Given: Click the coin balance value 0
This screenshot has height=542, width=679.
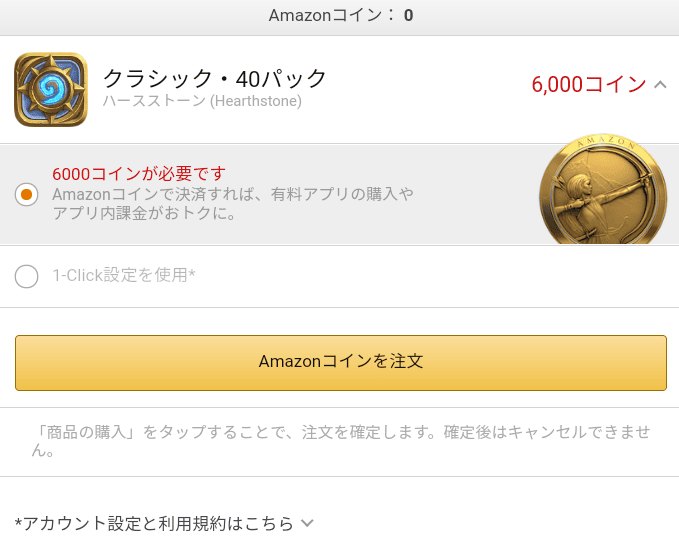Looking at the screenshot, I should [x=408, y=15].
